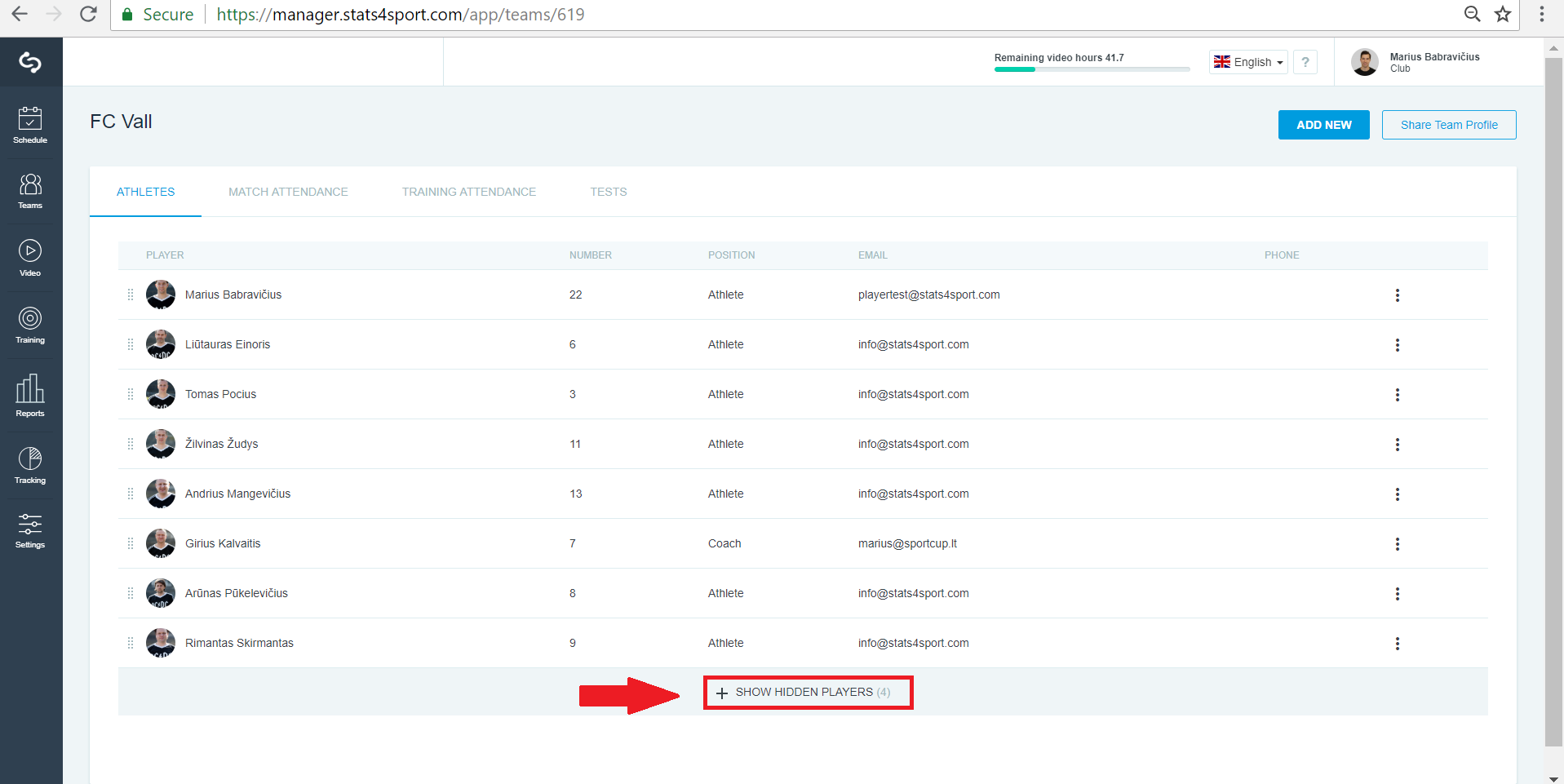Switch to the Tests tab
This screenshot has width=1564, height=784.
(609, 192)
